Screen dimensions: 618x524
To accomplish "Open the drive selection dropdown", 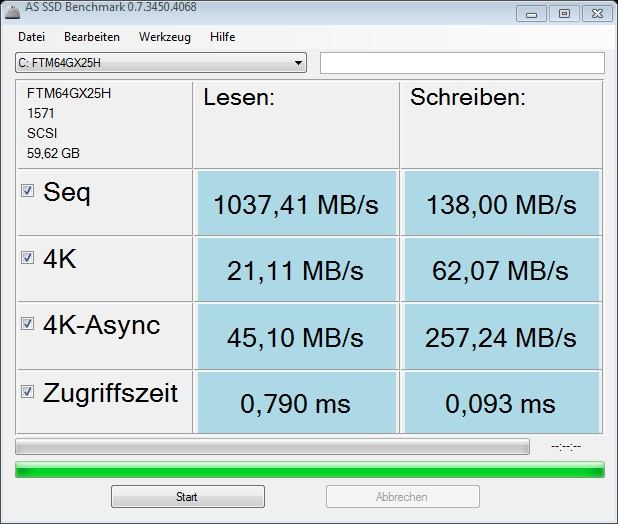I will (298, 63).
